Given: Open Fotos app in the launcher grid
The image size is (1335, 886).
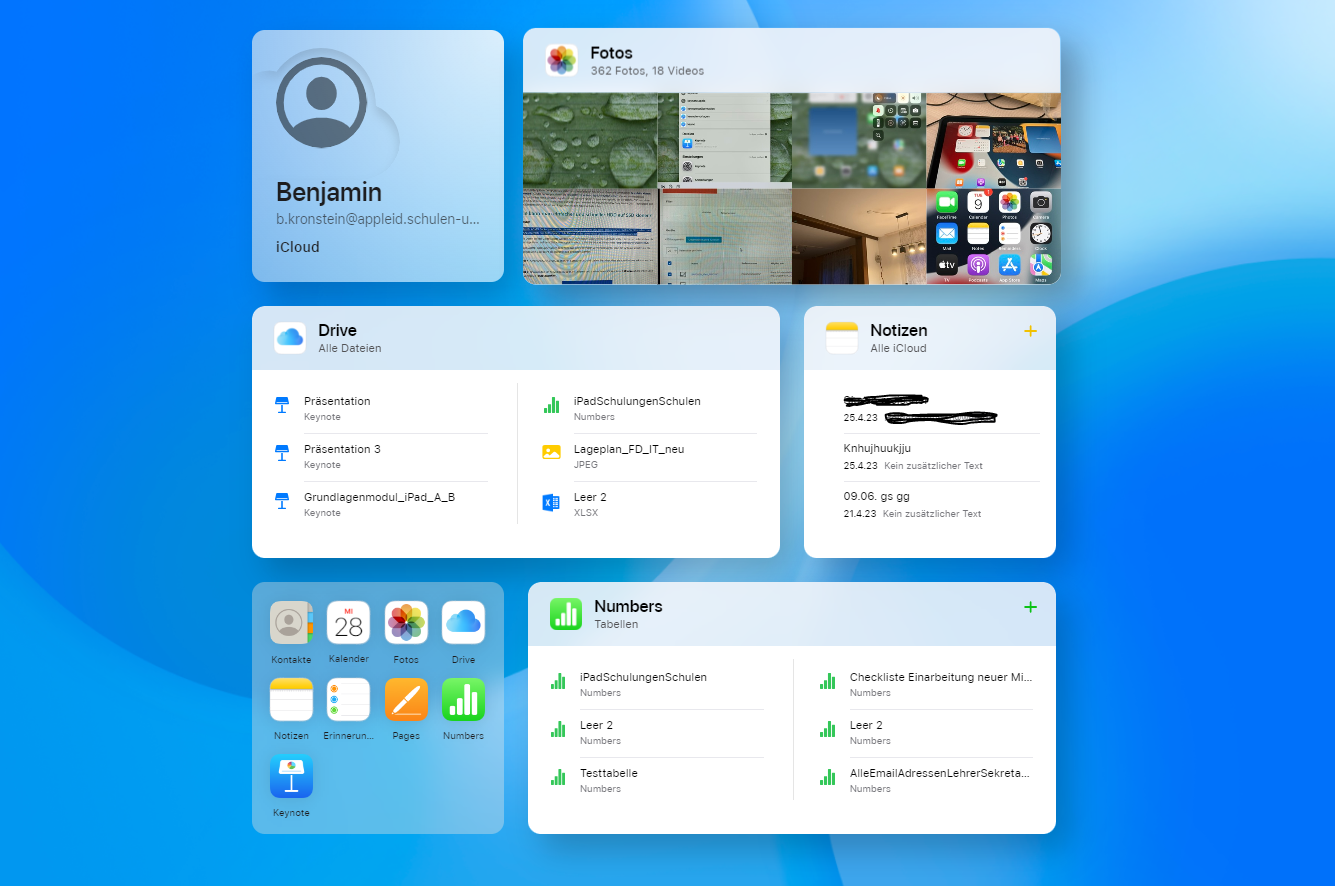Looking at the screenshot, I should tap(406, 622).
